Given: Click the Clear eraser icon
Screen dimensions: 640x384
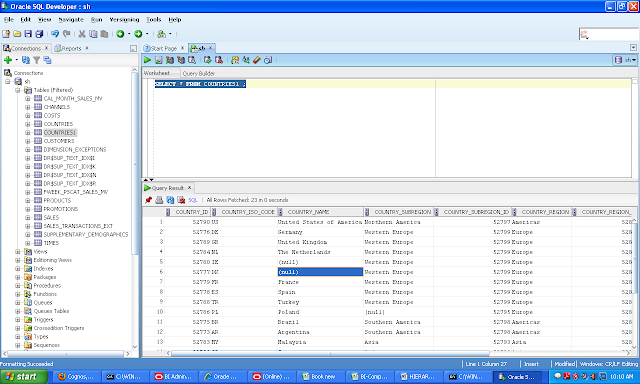Looking at the screenshot, I should point(257,60).
